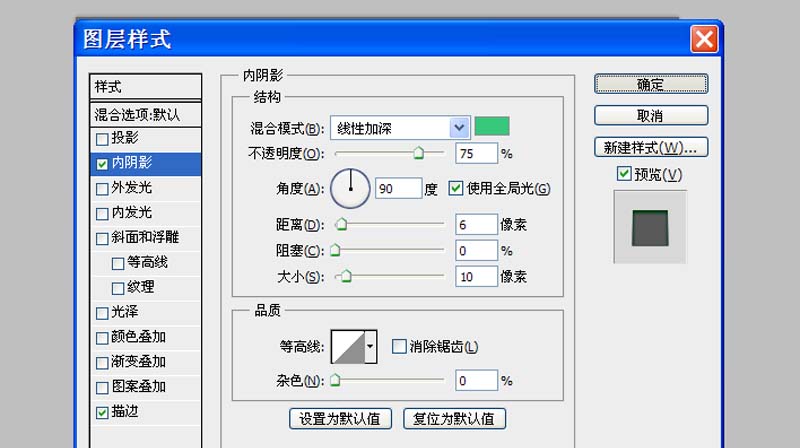Uncheck 使用全局光 global light option
Viewport: 800px width, 448px height.
tap(457, 188)
